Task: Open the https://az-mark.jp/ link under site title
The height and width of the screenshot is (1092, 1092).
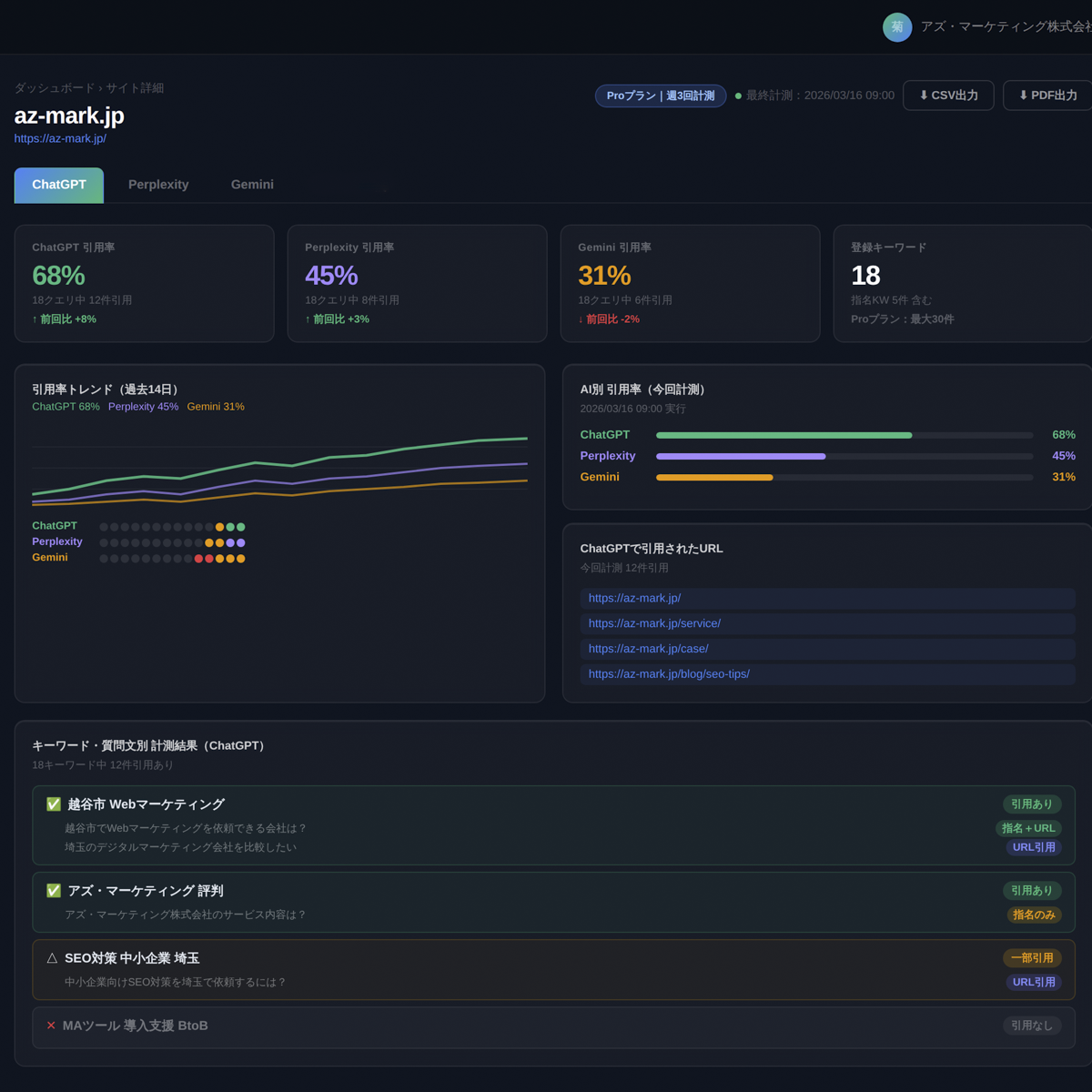Action: click(60, 138)
